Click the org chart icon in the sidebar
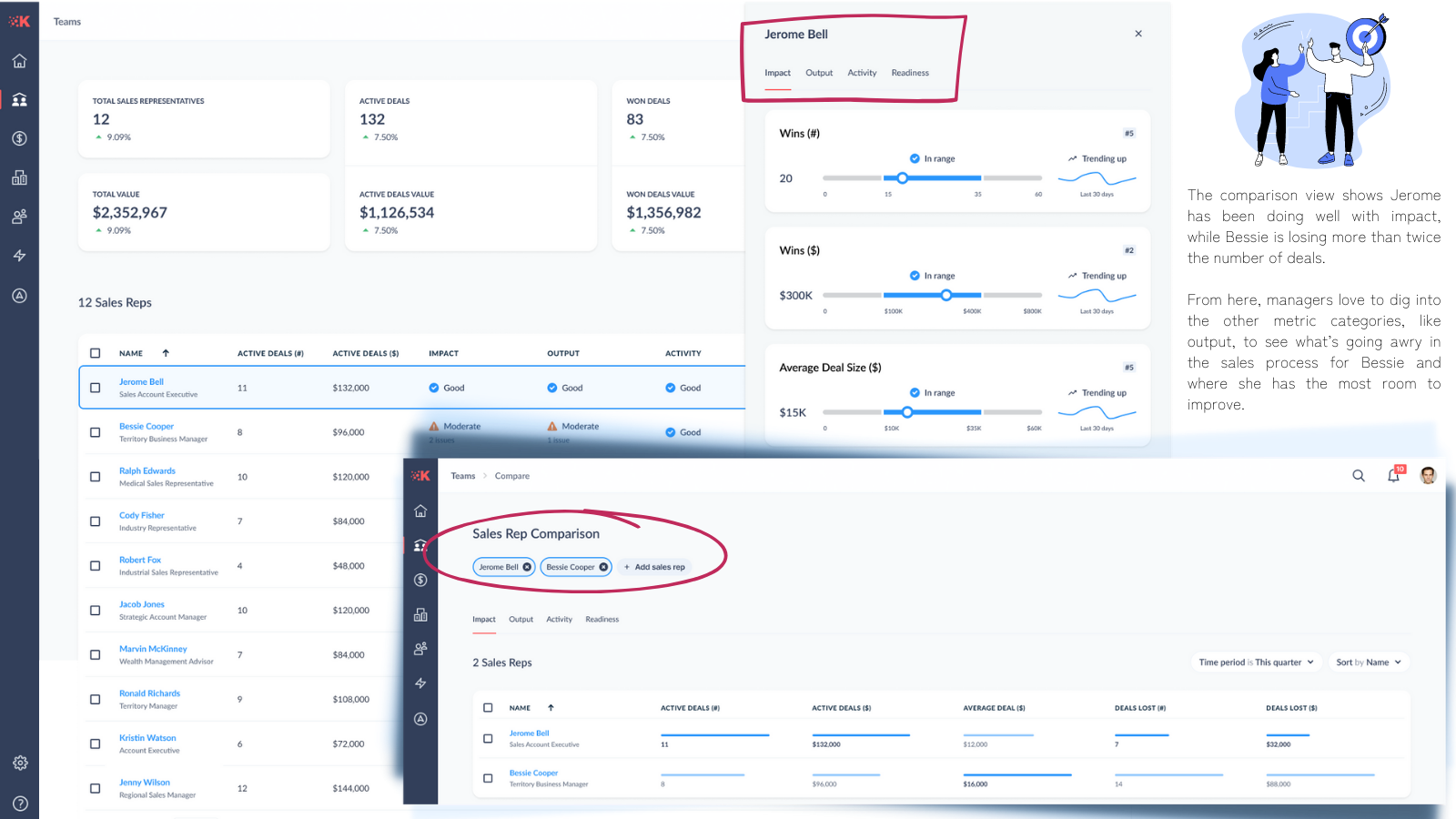This screenshot has height=819, width=1456. (20, 177)
